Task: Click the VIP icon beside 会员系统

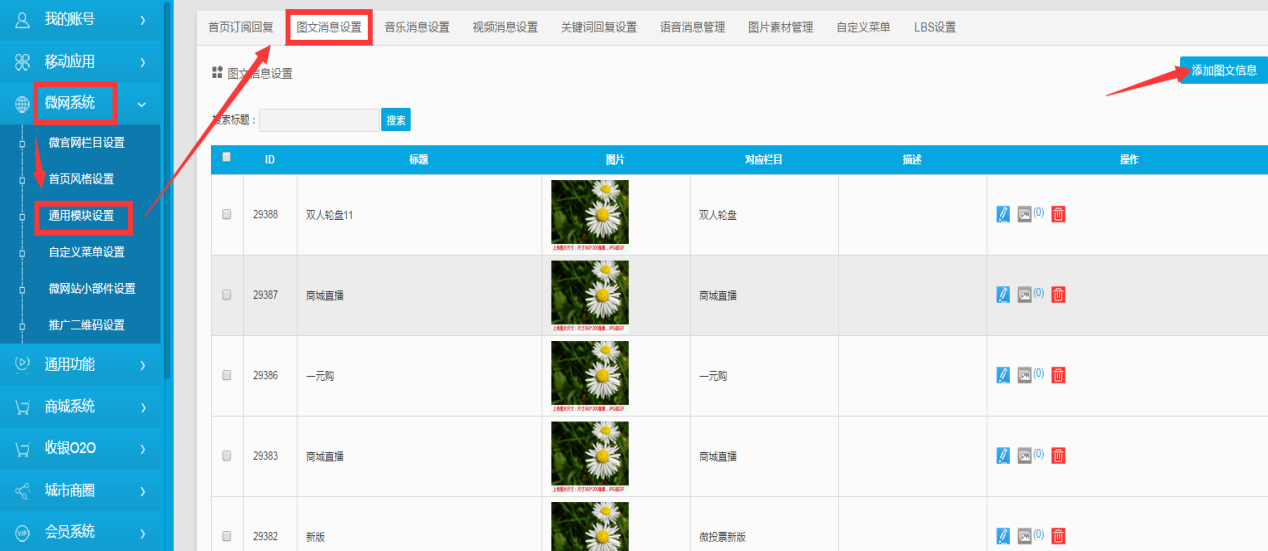Action: [22, 532]
